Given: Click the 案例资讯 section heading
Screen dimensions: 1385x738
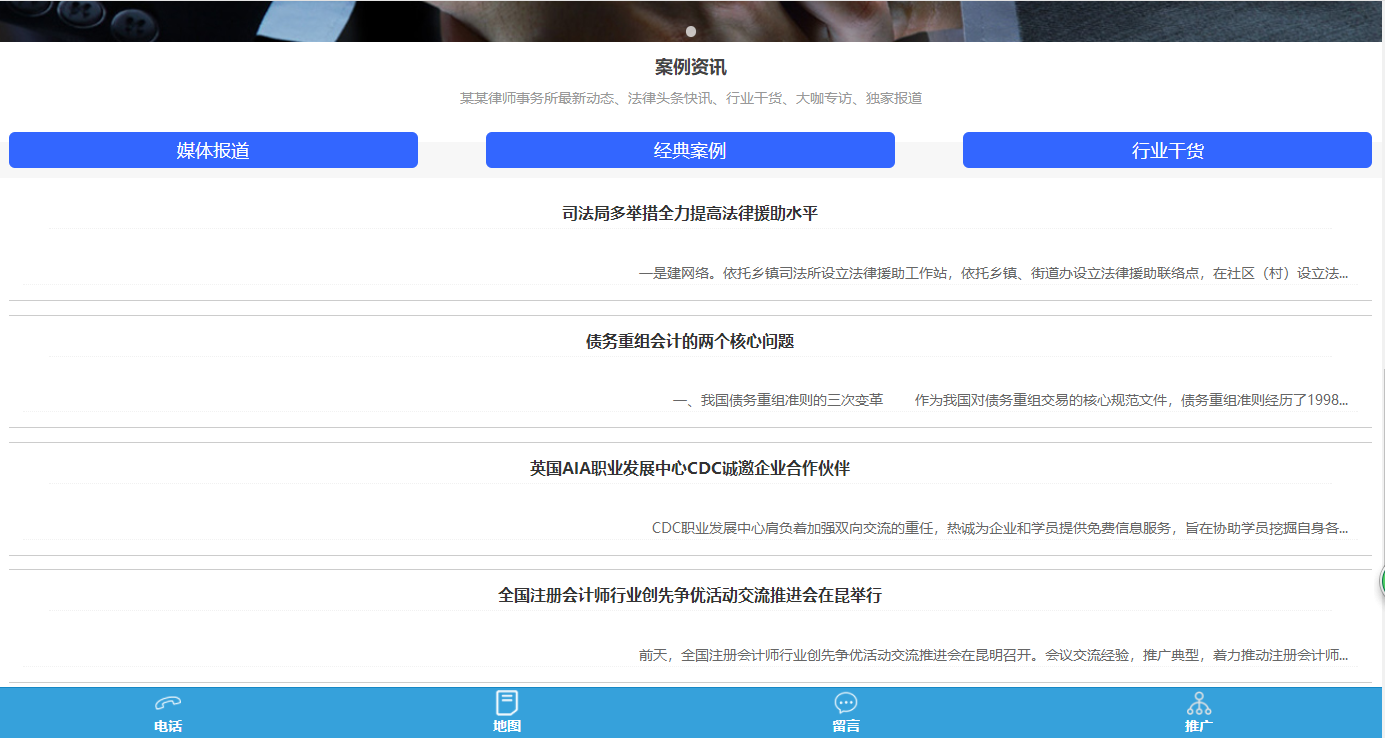Looking at the screenshot, I should (x=690, y=68).
